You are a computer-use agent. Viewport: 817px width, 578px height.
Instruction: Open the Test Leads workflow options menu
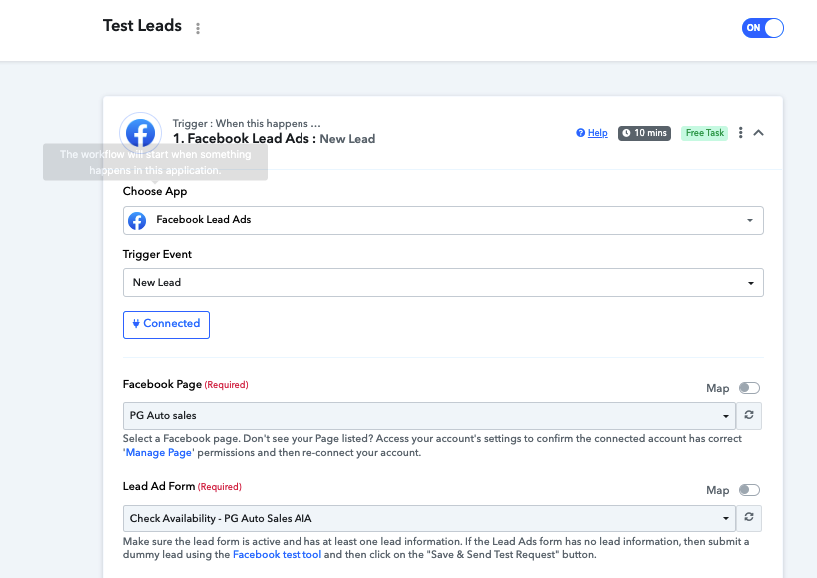[198, 28]
